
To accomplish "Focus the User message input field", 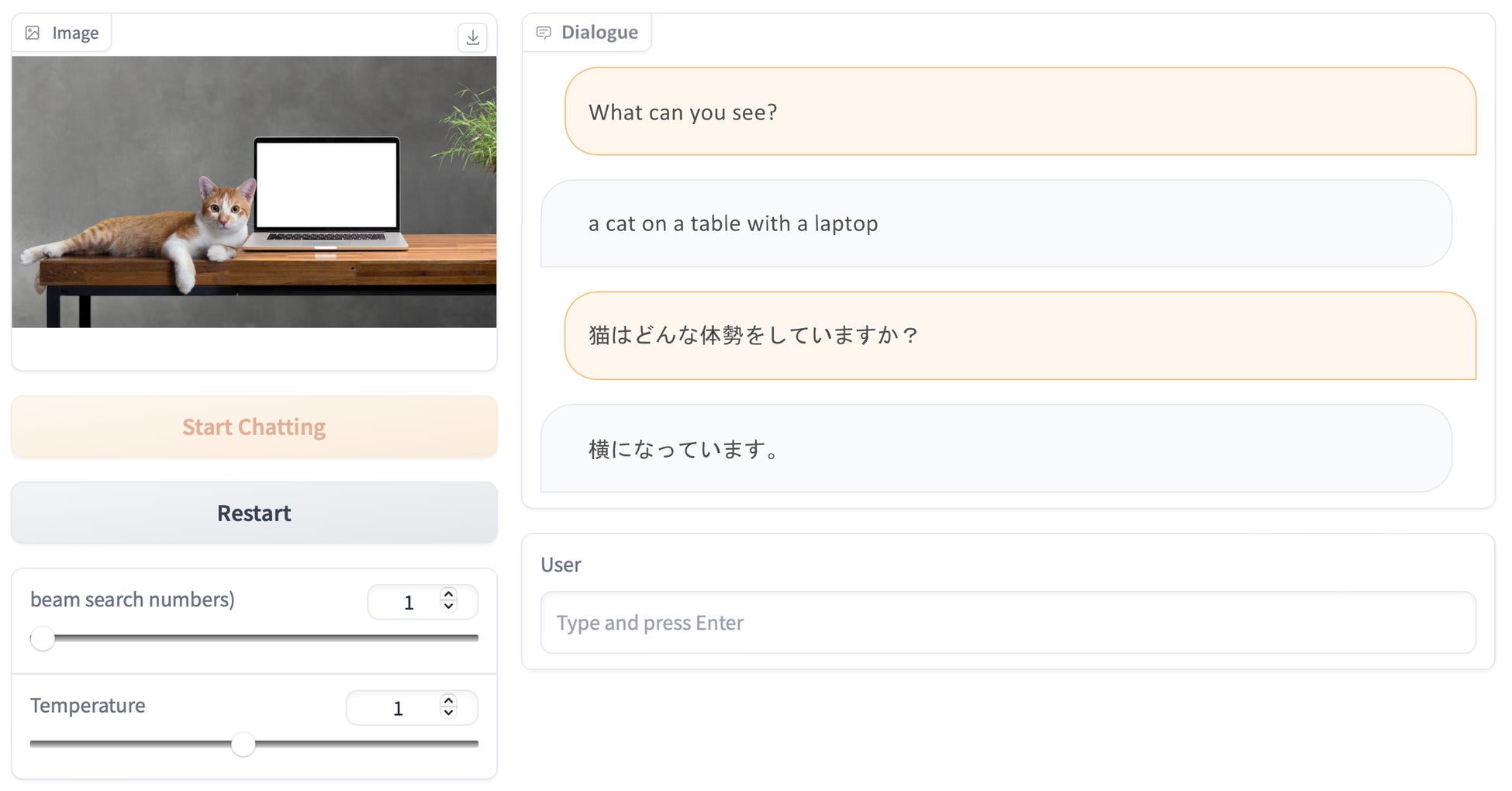I will (x=1007, y=623).
